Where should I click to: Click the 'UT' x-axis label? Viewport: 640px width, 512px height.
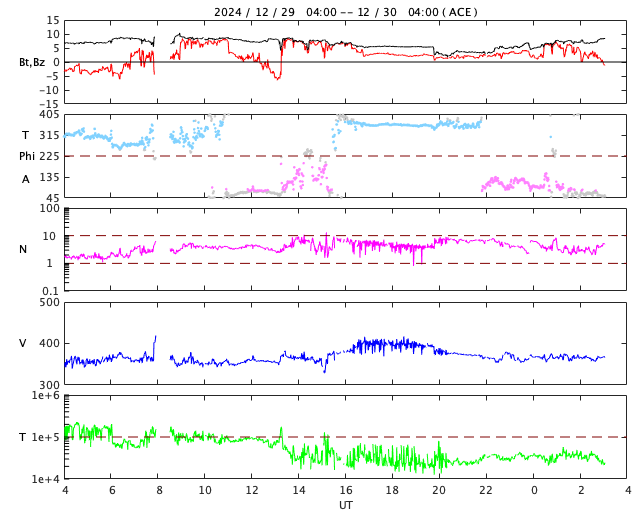(x=346, y=505)
